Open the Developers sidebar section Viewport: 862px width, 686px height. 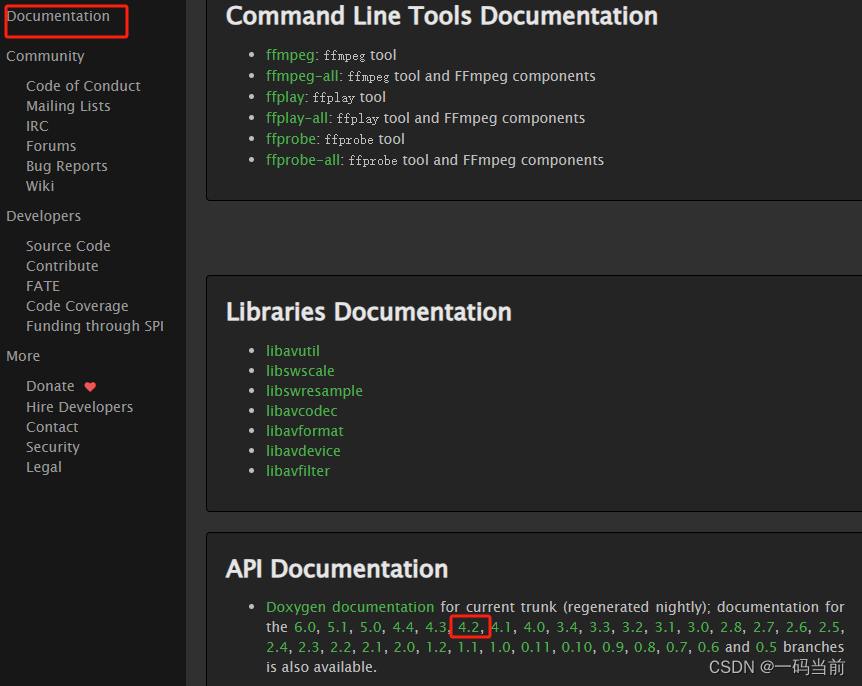point(43,216)
